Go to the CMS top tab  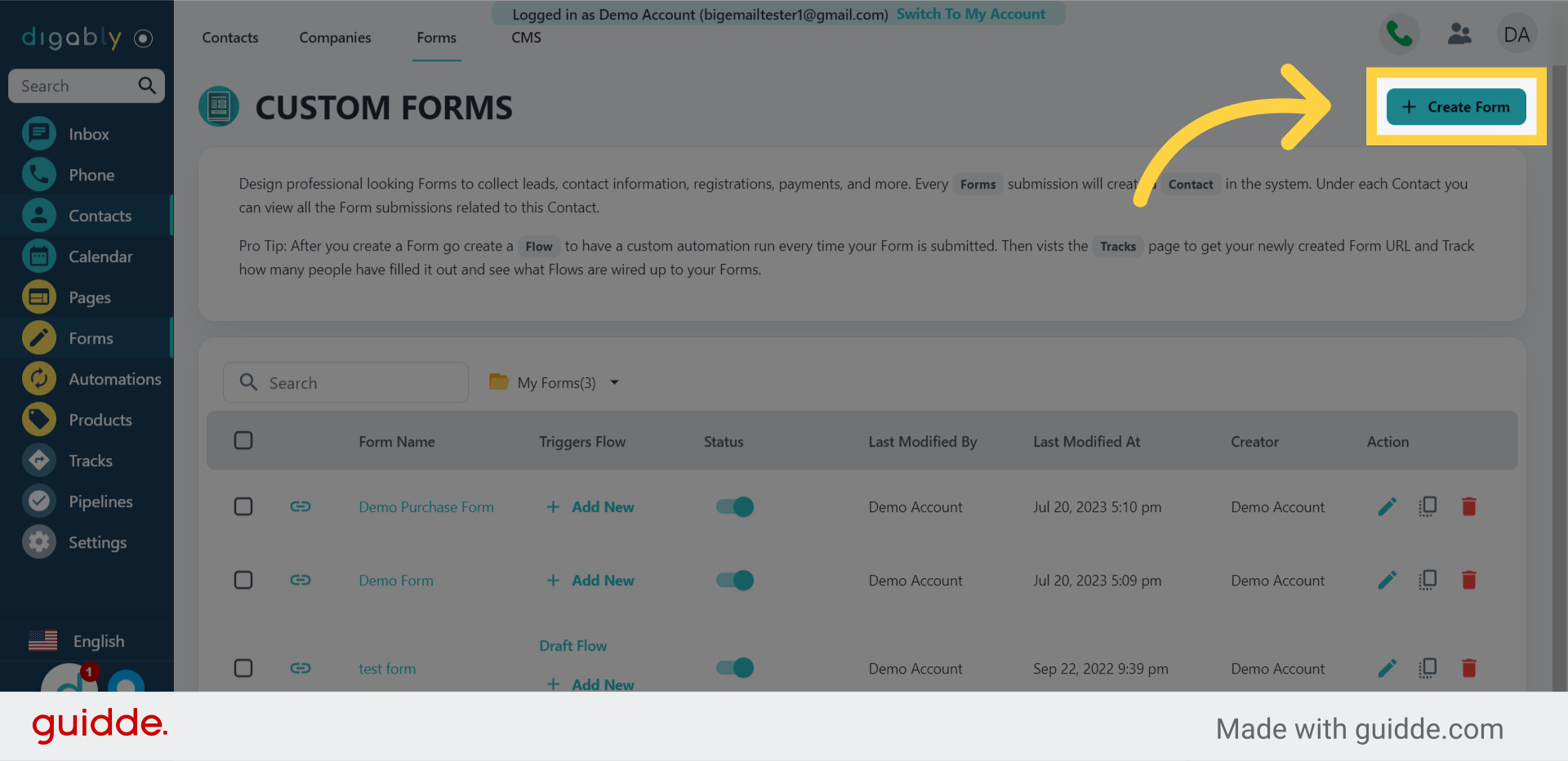(x=527, y=38)
